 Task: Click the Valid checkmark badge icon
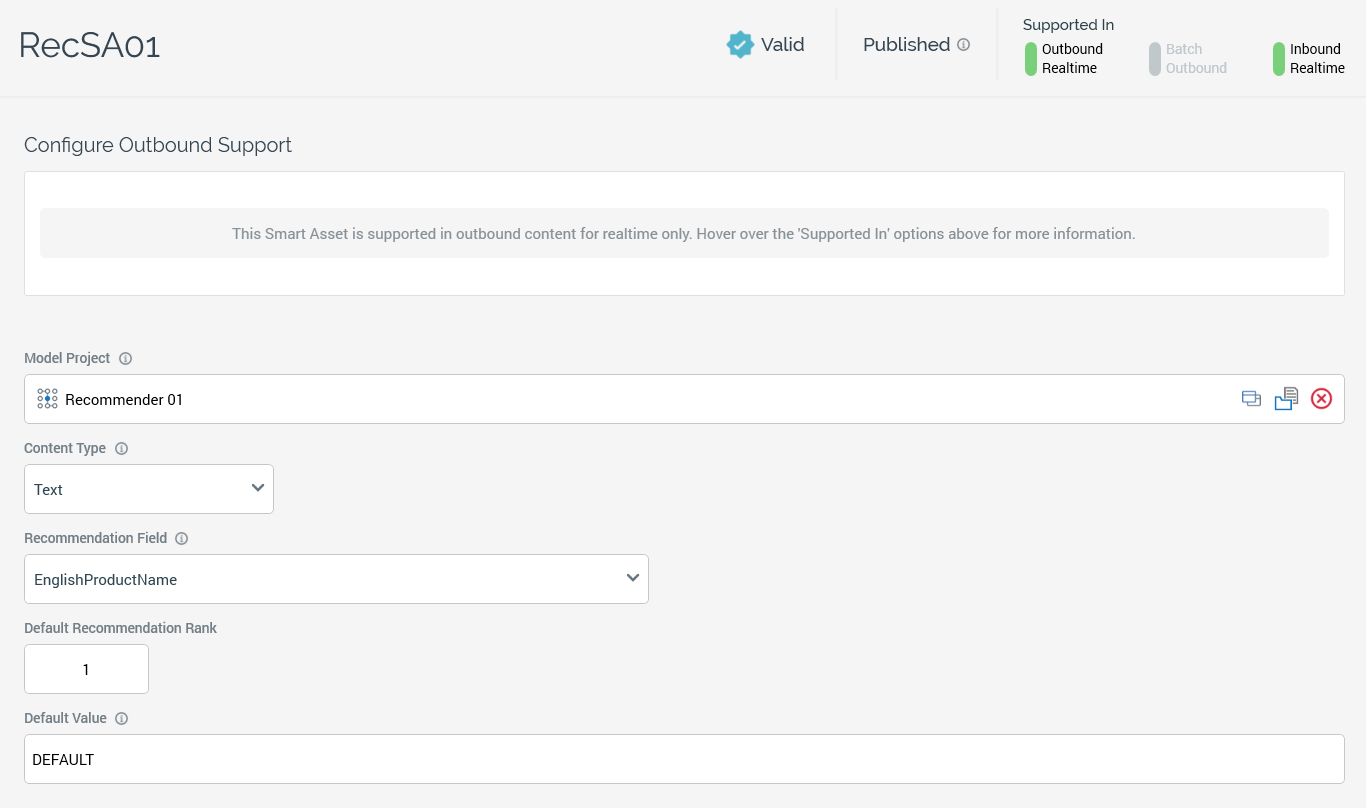pyautogui.click(x=740, y=45)
